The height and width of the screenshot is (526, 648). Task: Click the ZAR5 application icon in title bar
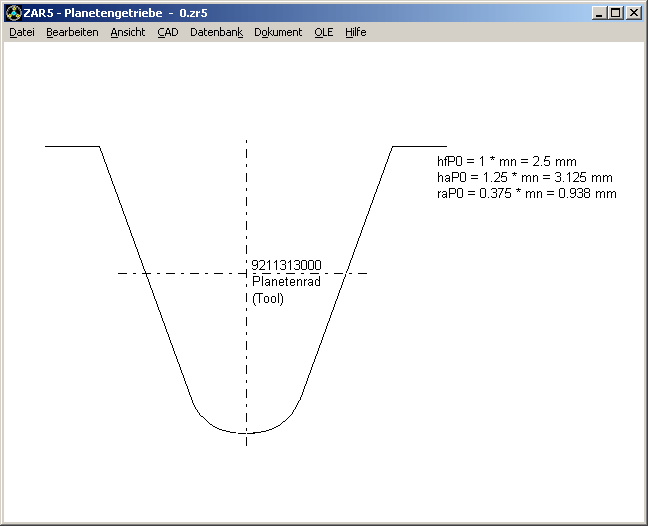point(12,13)
